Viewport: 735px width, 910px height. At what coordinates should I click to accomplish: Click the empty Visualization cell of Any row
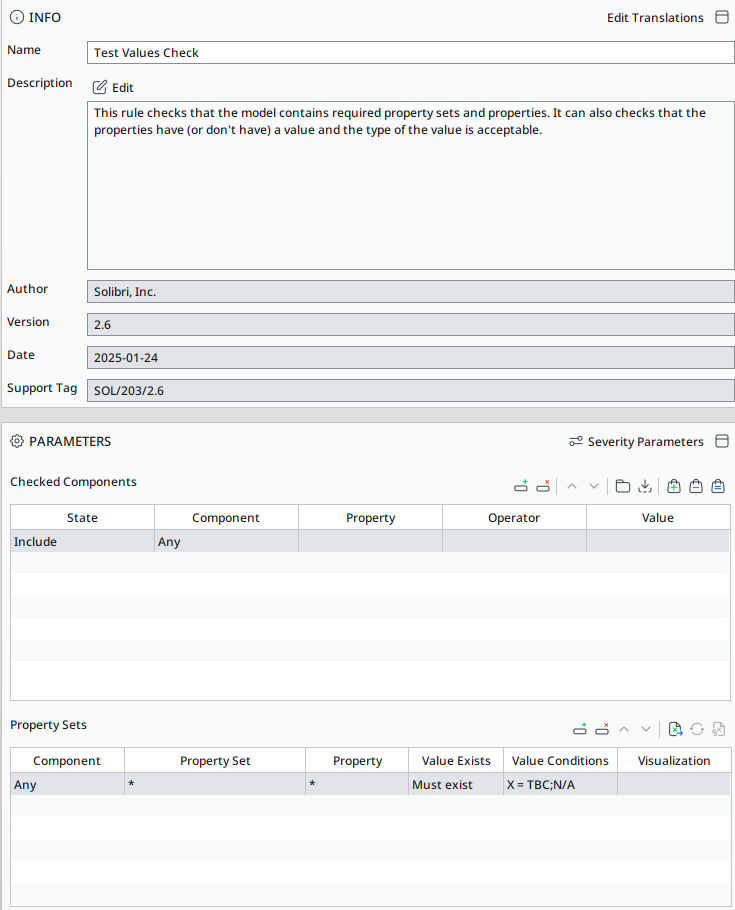(x=674, y=785)
